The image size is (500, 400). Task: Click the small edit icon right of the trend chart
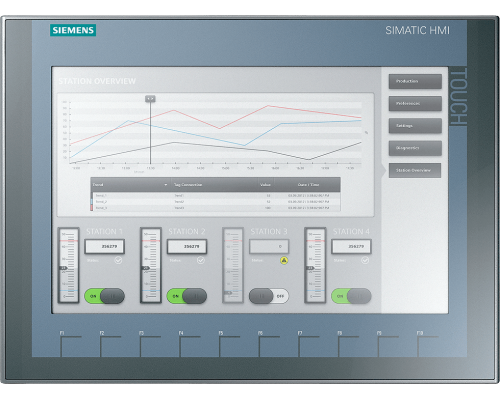click(x=366, y=133)
